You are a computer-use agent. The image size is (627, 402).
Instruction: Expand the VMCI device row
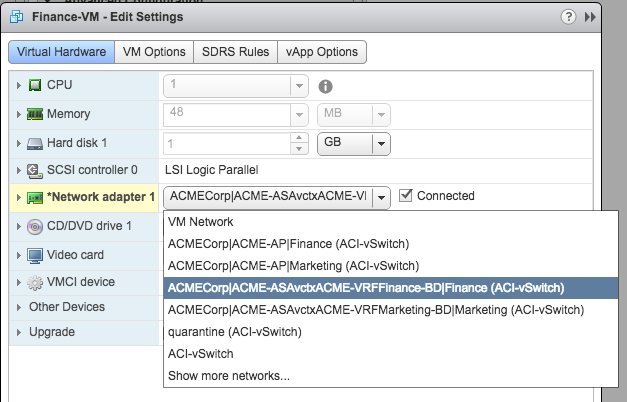click(x=18, y=282)
